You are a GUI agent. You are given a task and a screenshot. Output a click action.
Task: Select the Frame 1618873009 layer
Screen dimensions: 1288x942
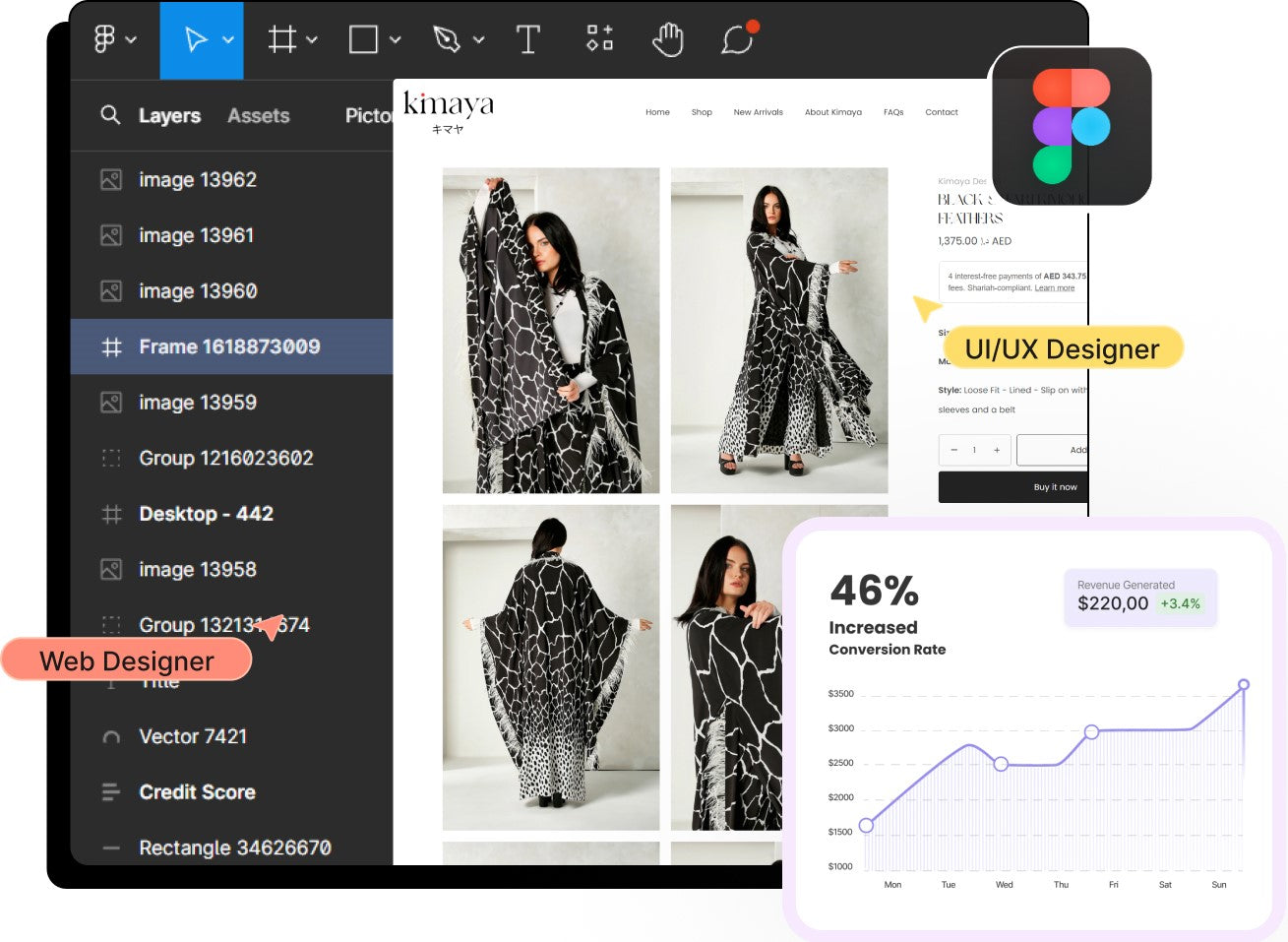click(229, 346)
